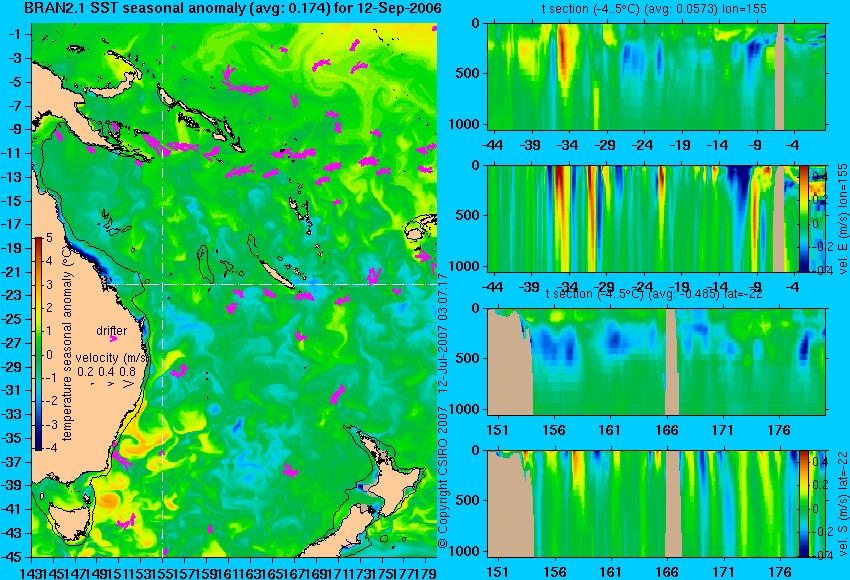Select the 'temperature seasonal anomaly (°C)' vertical label

click(x=67, y=344)
